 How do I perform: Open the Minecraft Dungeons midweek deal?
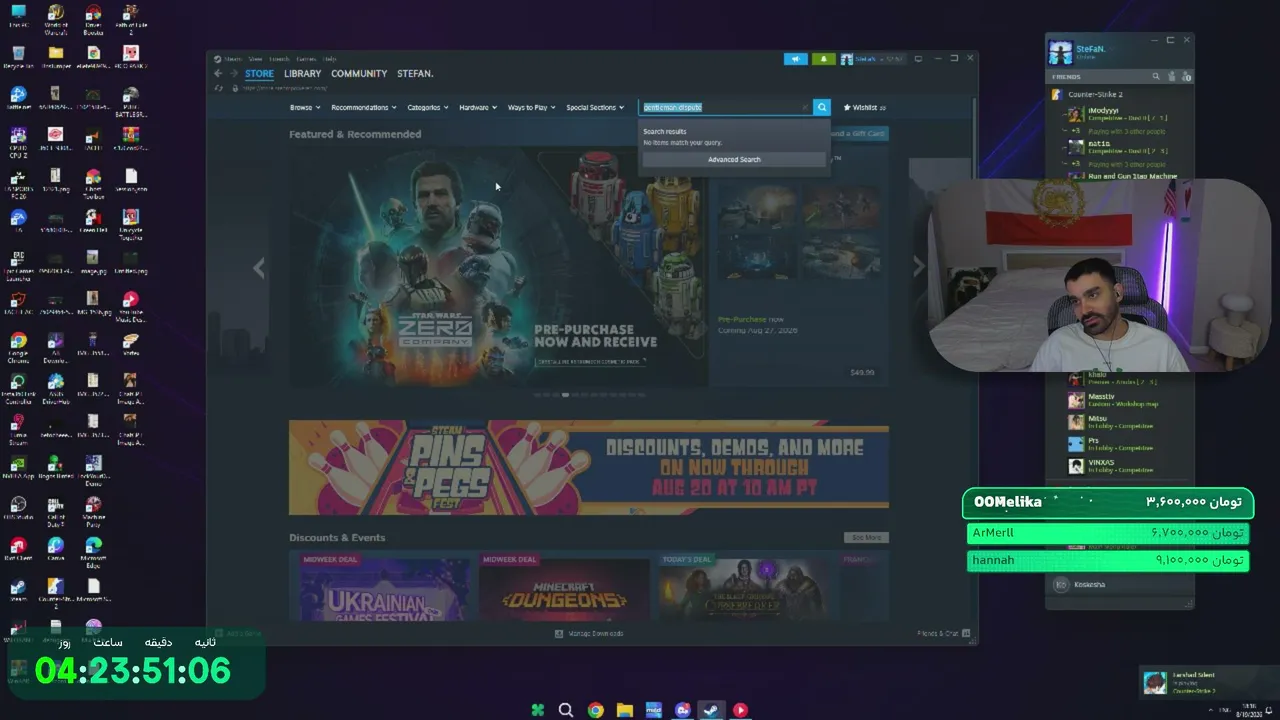[564, 587]
